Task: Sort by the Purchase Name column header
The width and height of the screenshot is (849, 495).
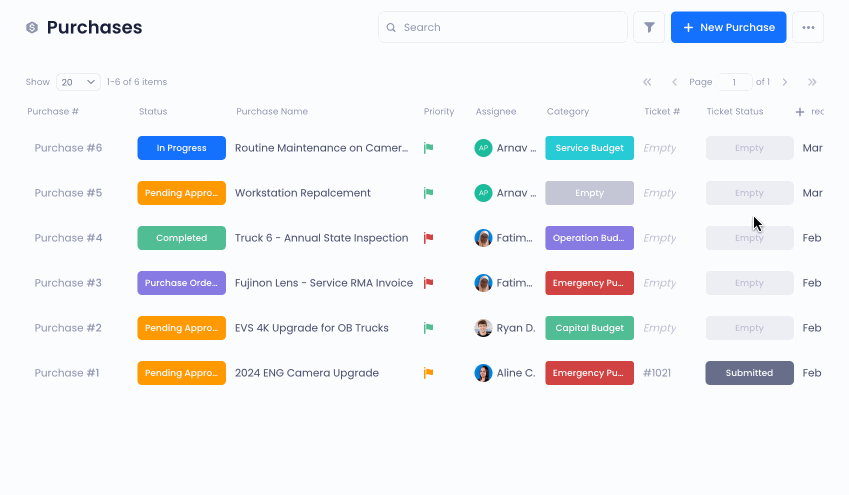Action: click(272, 112)
